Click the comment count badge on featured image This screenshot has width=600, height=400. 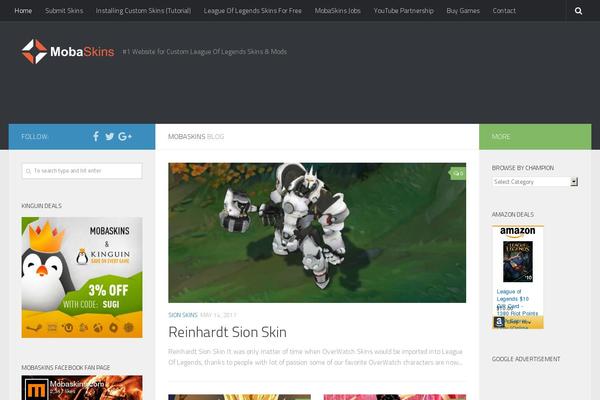tap(458, 173)
